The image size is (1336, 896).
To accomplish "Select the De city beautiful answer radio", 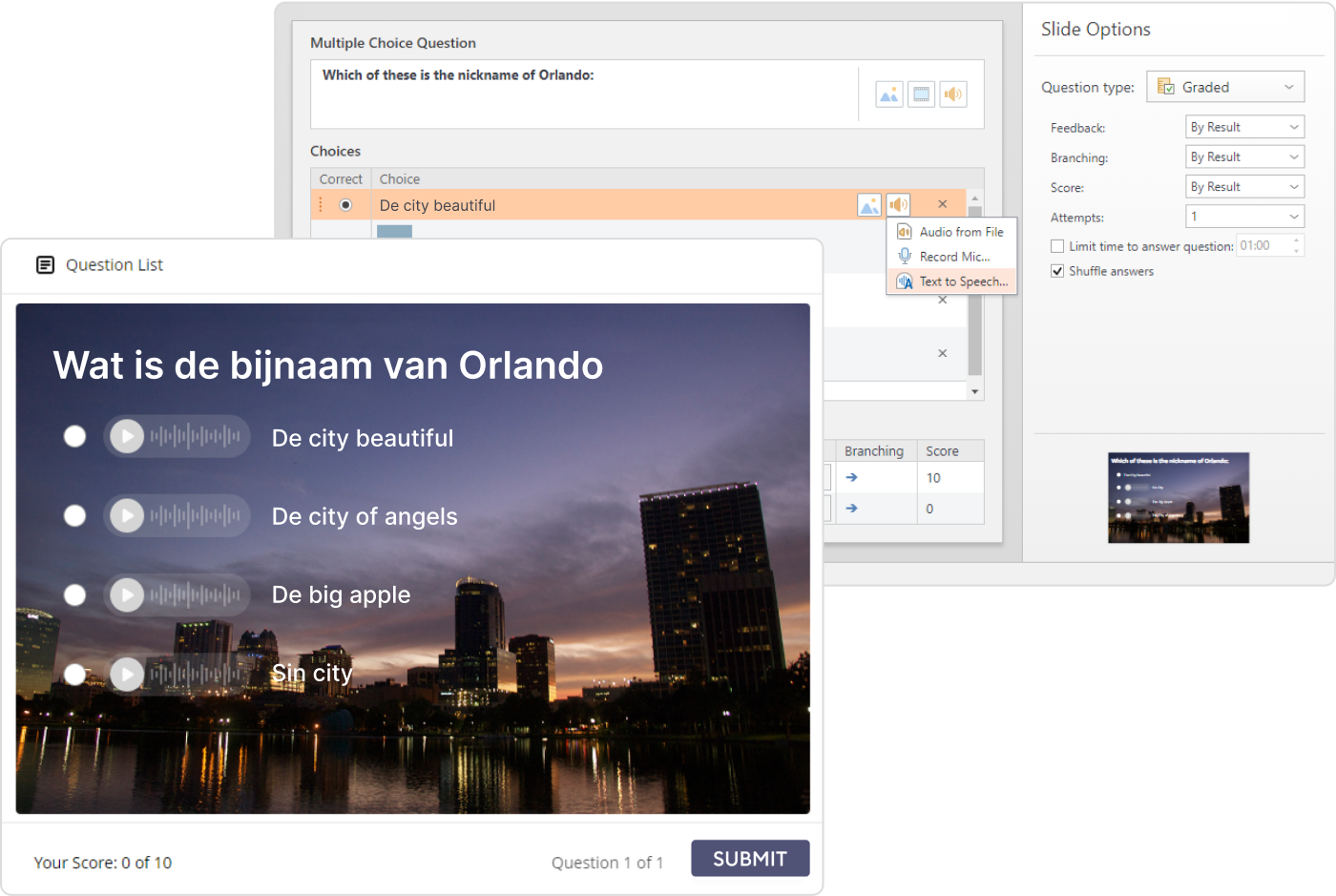I will [x=74, y=436].
